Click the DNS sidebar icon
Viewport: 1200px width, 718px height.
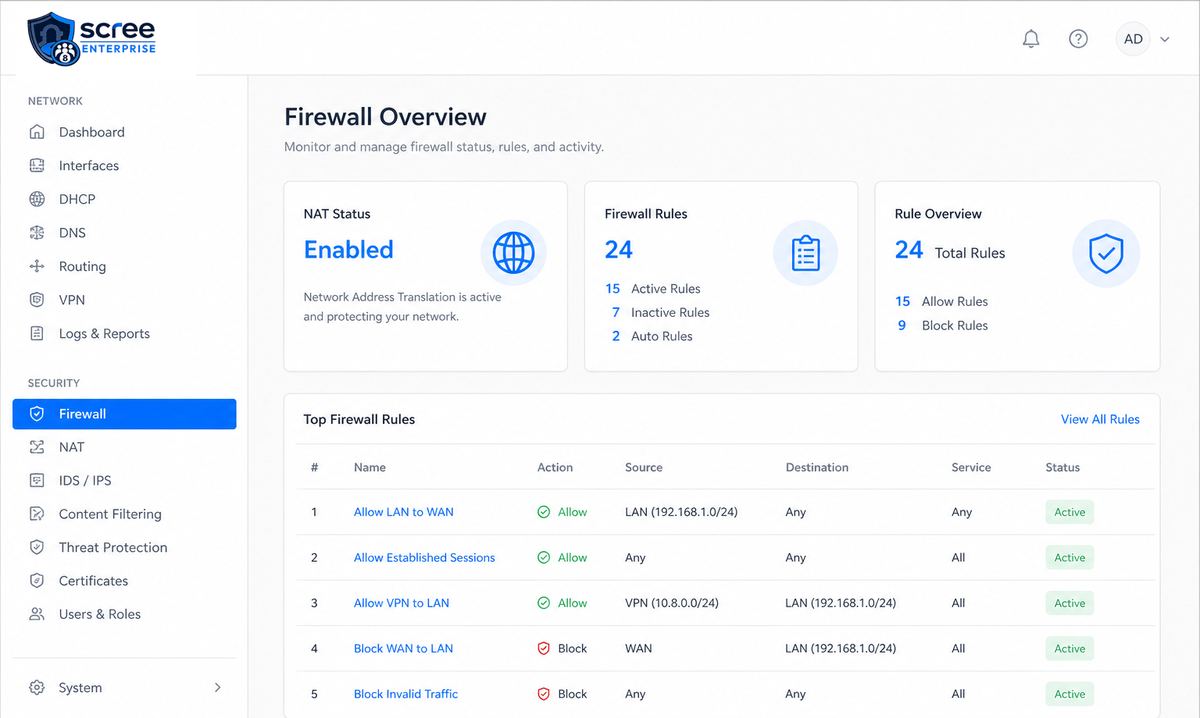(37, 233)
